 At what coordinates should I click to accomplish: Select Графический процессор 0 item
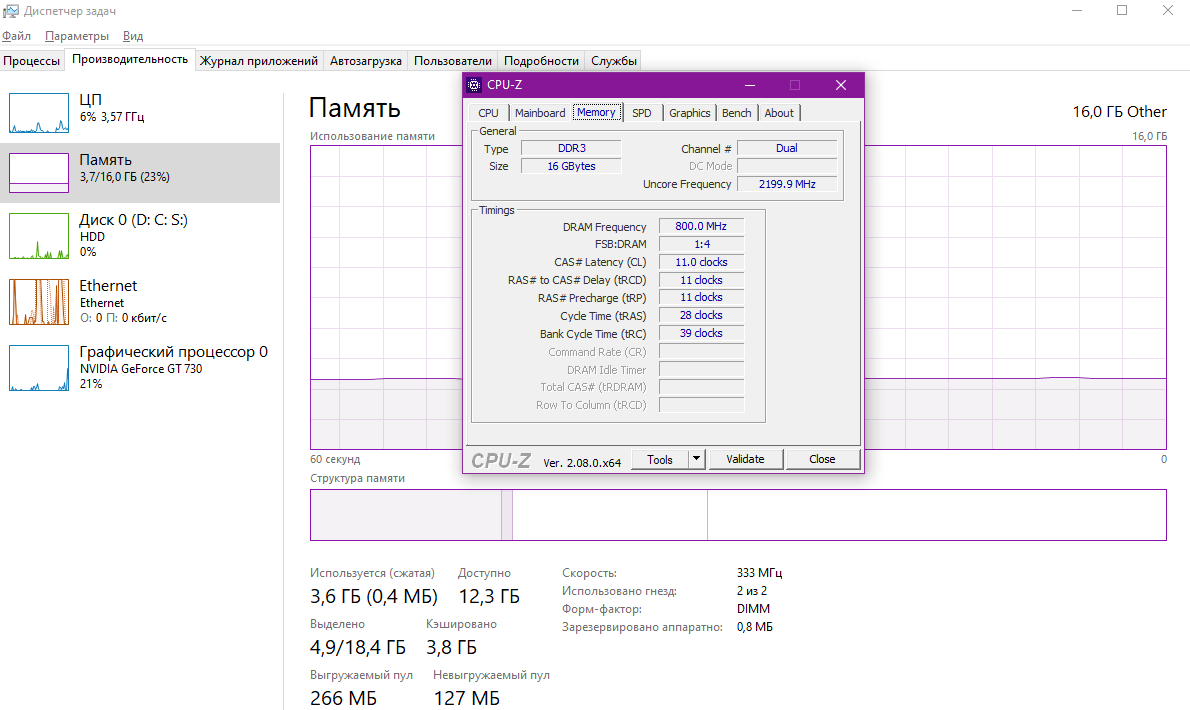coord(140,367)
